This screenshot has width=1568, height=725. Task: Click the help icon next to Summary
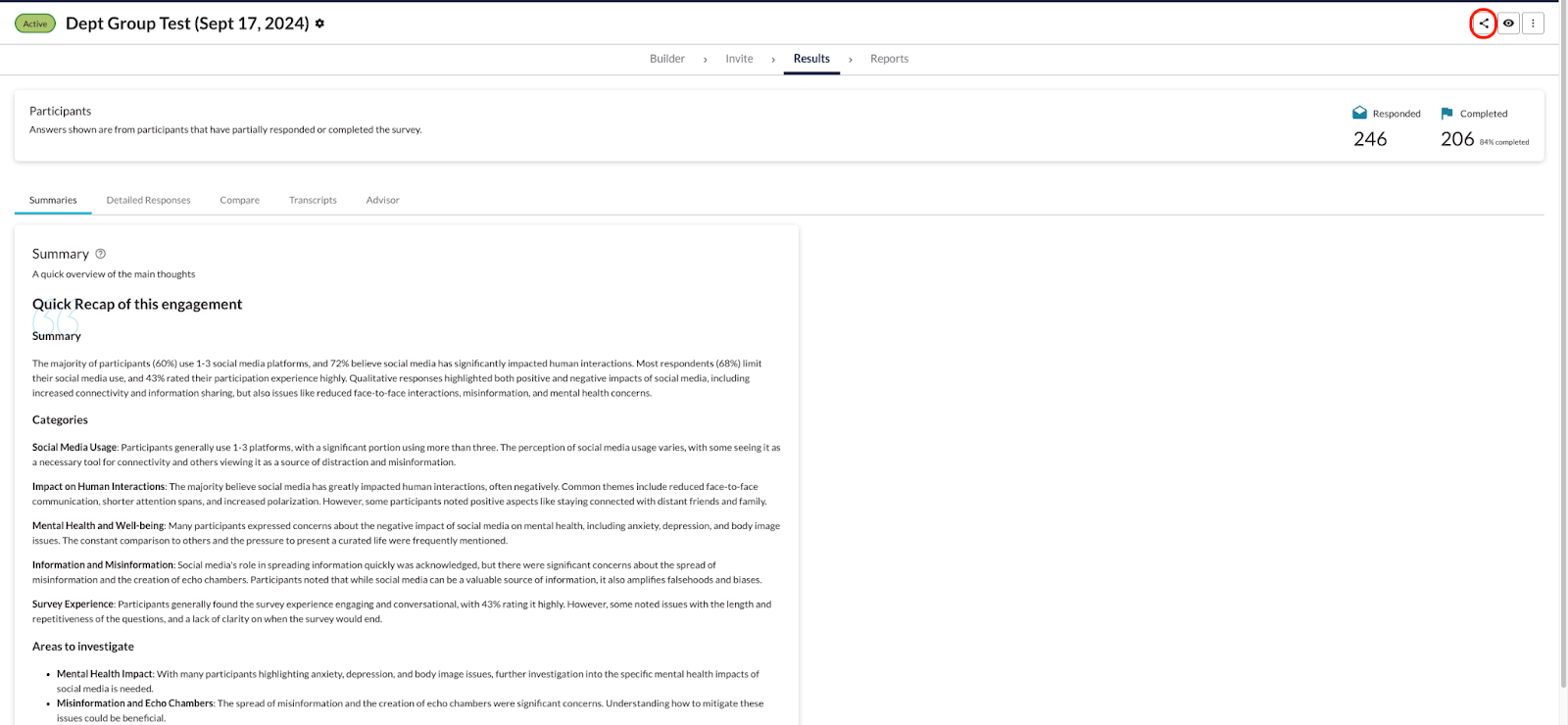coord(100,254)
